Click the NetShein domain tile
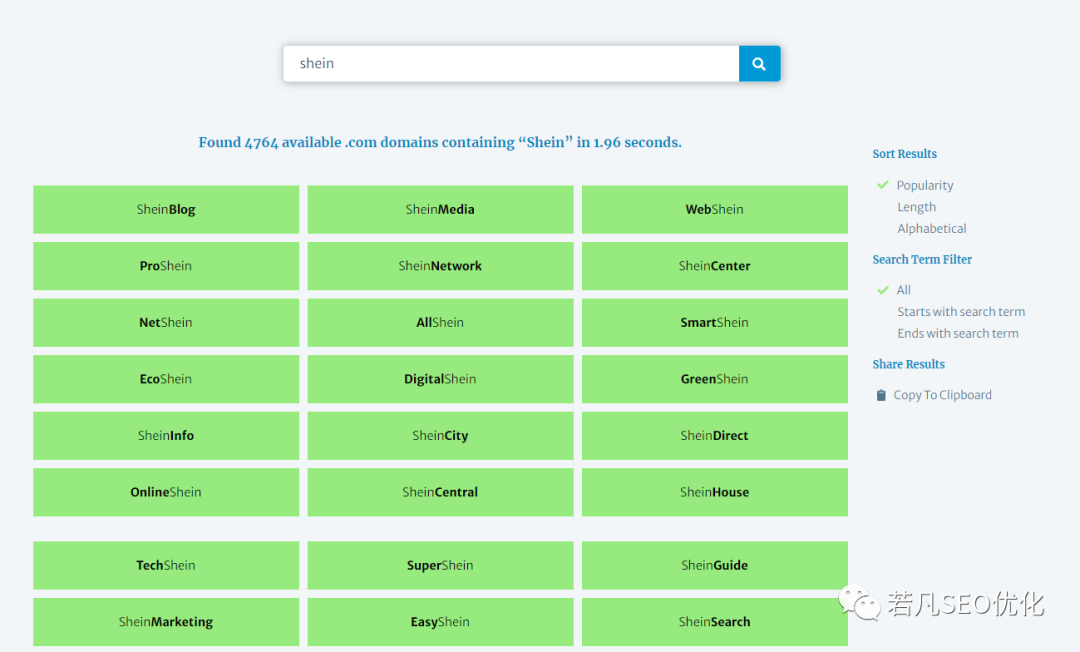The width and height of the screenshot is (1080, 652). point(166,322)
